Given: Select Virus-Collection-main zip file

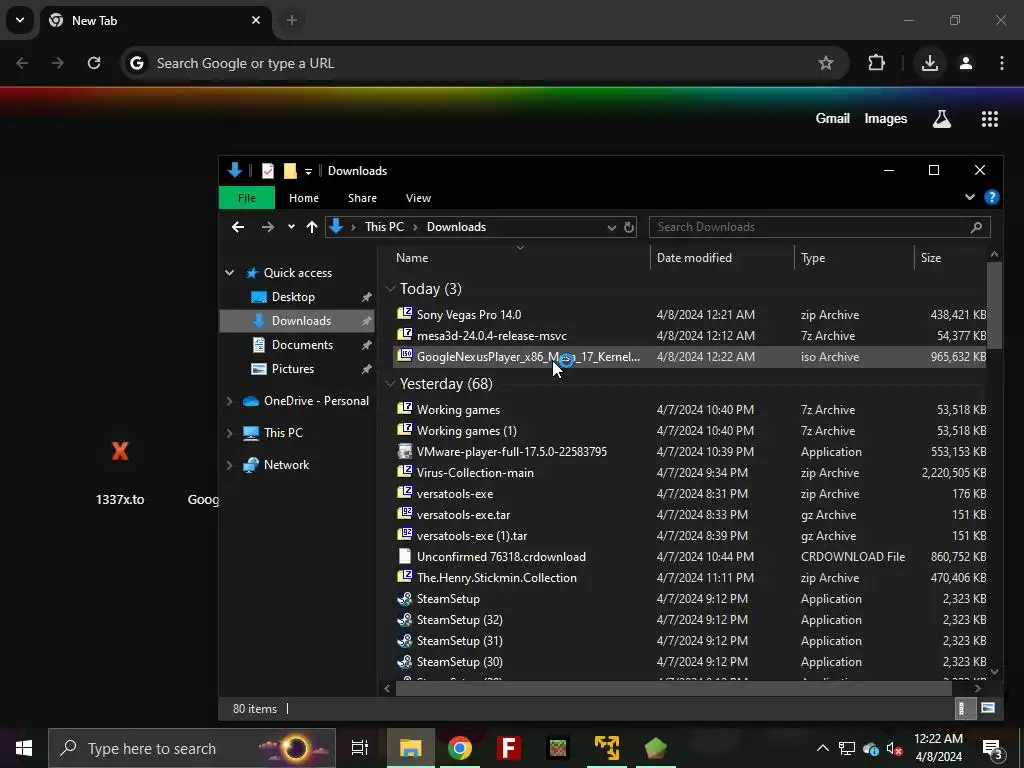Looking at the screenshot, I should tap(690, 472).
